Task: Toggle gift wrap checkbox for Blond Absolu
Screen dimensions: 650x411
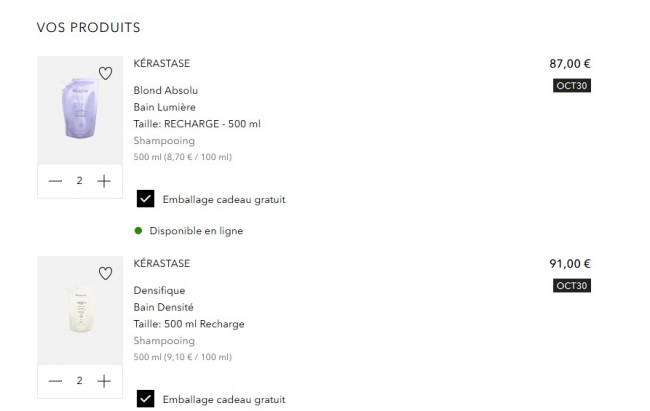Action: coord(145,199)
